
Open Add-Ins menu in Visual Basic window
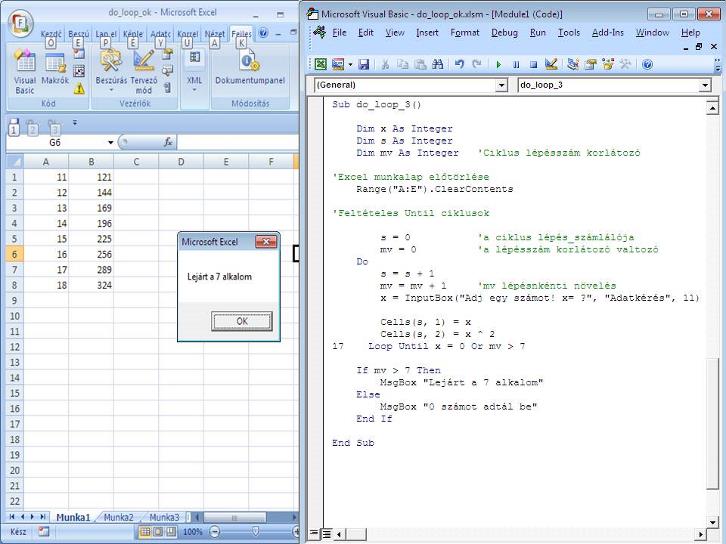[607, 33]
